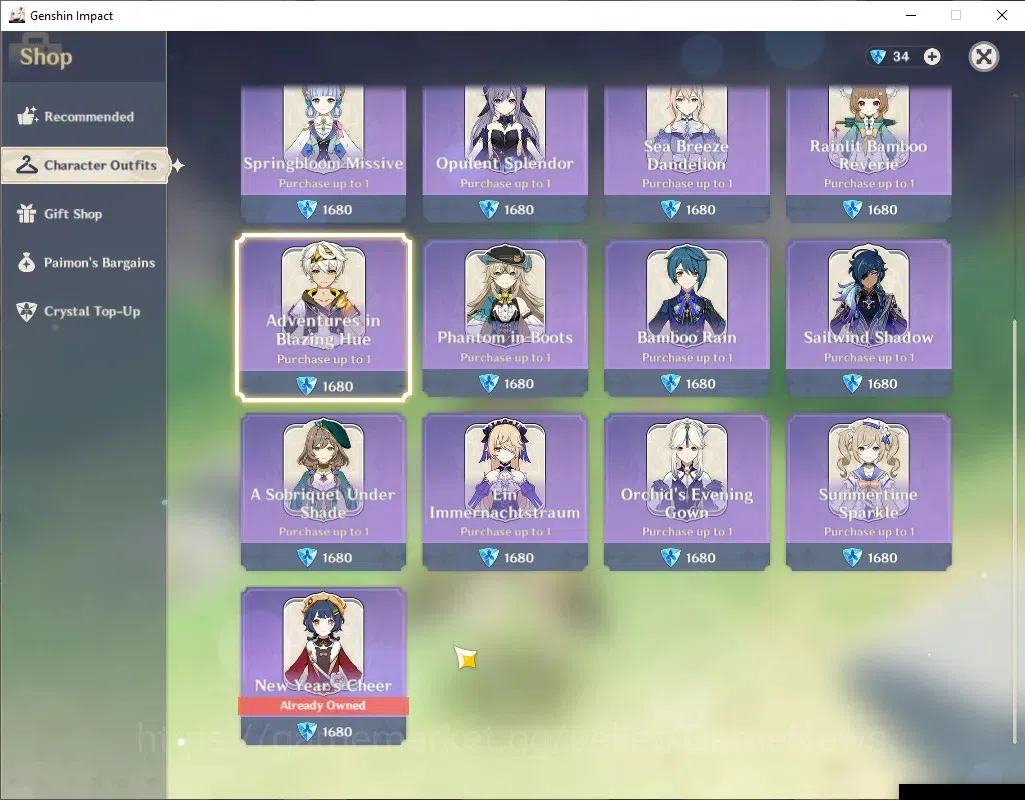The width and height of the screenshot is (1025, 800).
Task: Click the crystal icon on Orchid's Evening Gown price
Action: point(670,558)
